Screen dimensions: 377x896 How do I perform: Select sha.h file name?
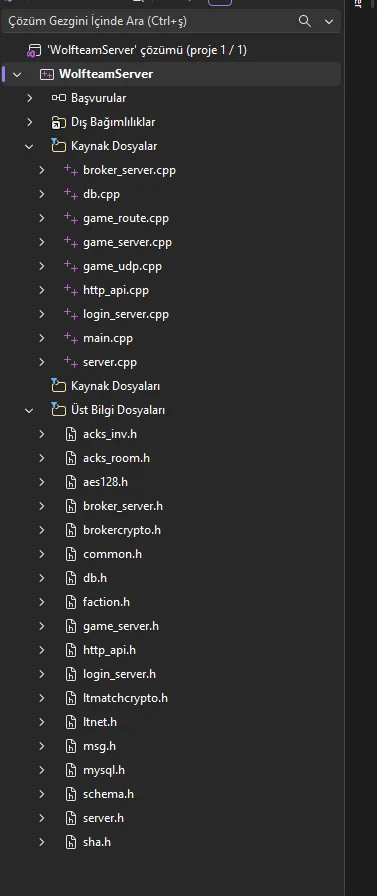tap(97, 842)
